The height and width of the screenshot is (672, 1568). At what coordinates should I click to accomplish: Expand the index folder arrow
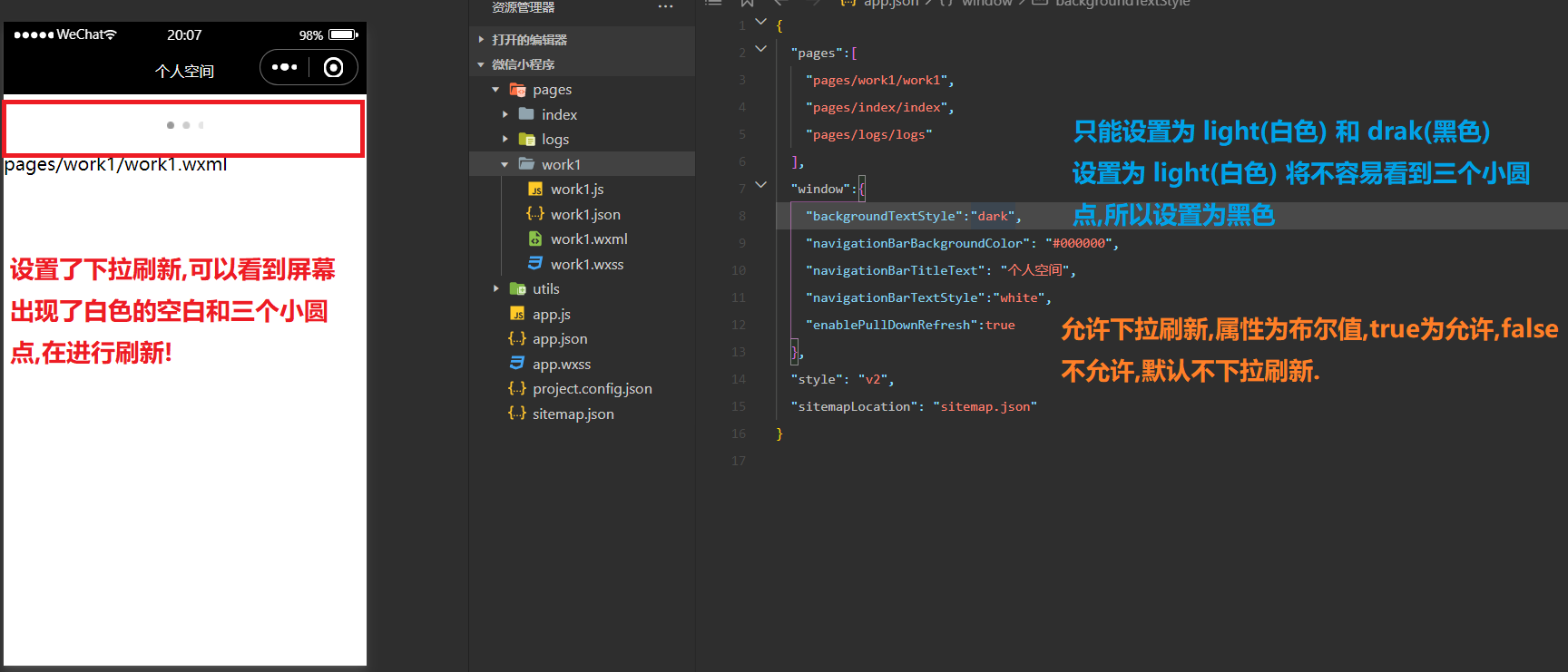pos(505,114)
